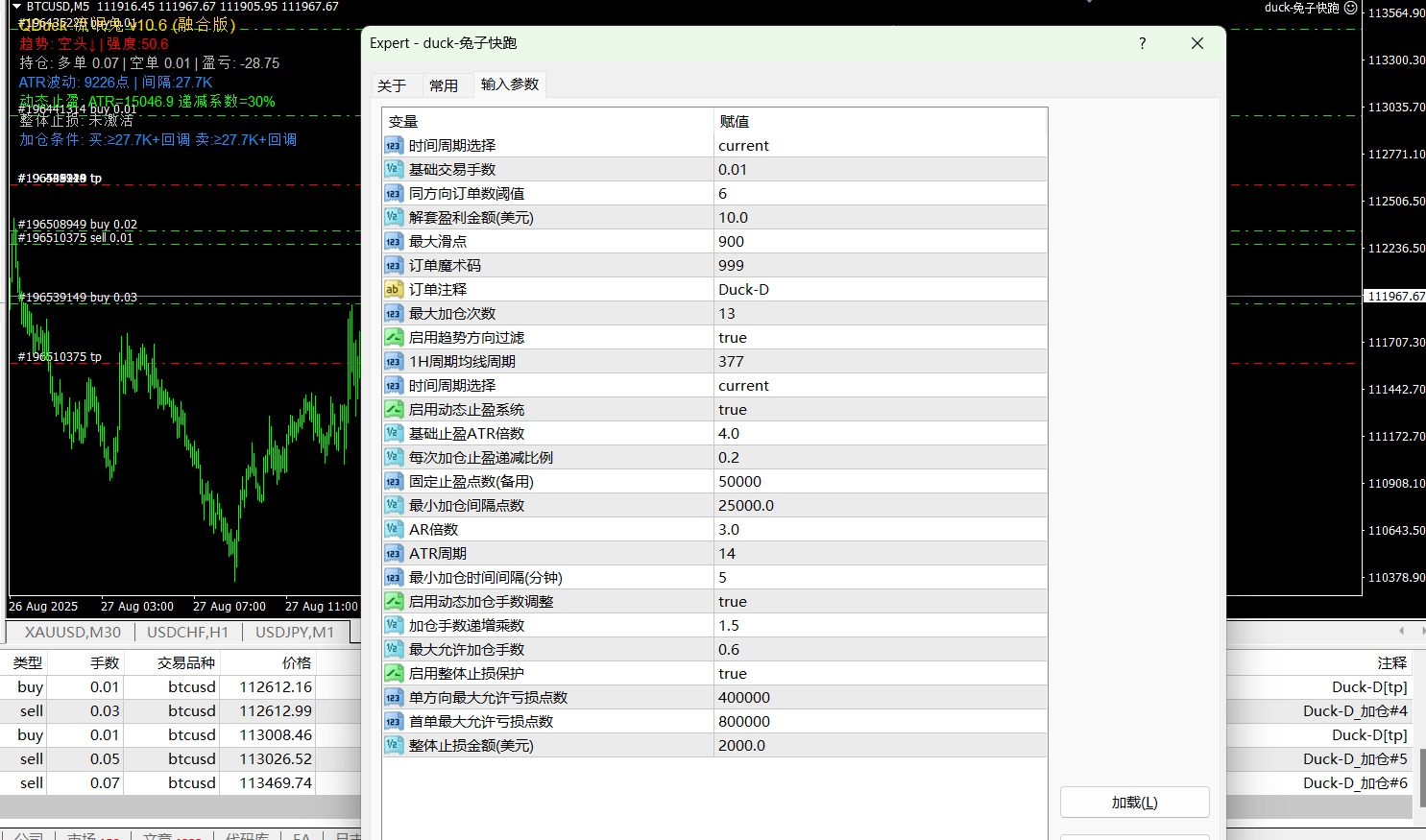Open the true value for 启用动态加仓手数调整

[881, 601]
